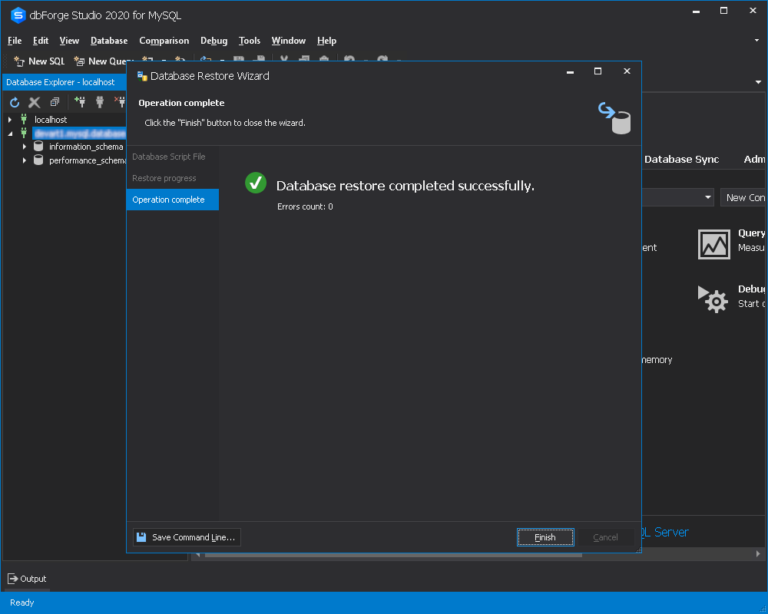The height and width of the screenshot is (614, 768).
Task: Click the horizontal scrollbar on Start Page
Action: click(x=393, y=555)
